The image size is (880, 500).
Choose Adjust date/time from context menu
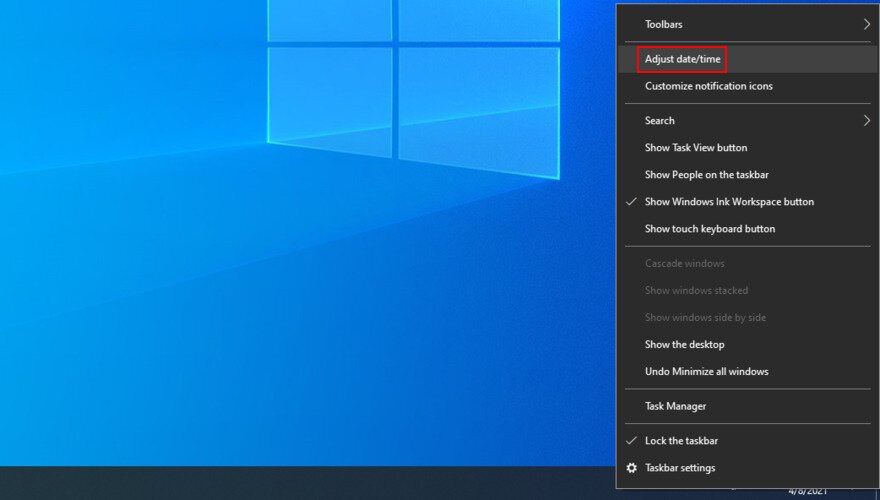pyautogui.click(x=748, y=59)
